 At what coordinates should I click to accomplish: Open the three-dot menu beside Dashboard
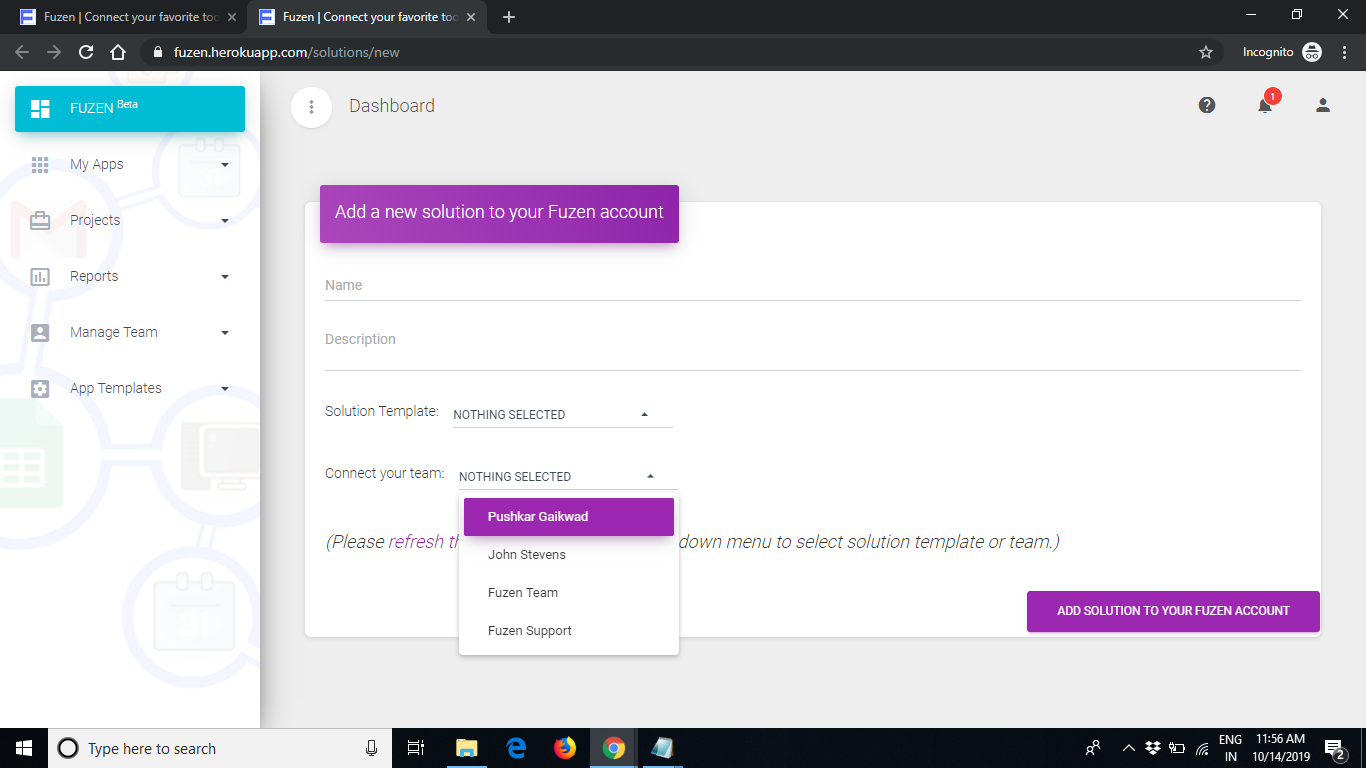point(311,107)
